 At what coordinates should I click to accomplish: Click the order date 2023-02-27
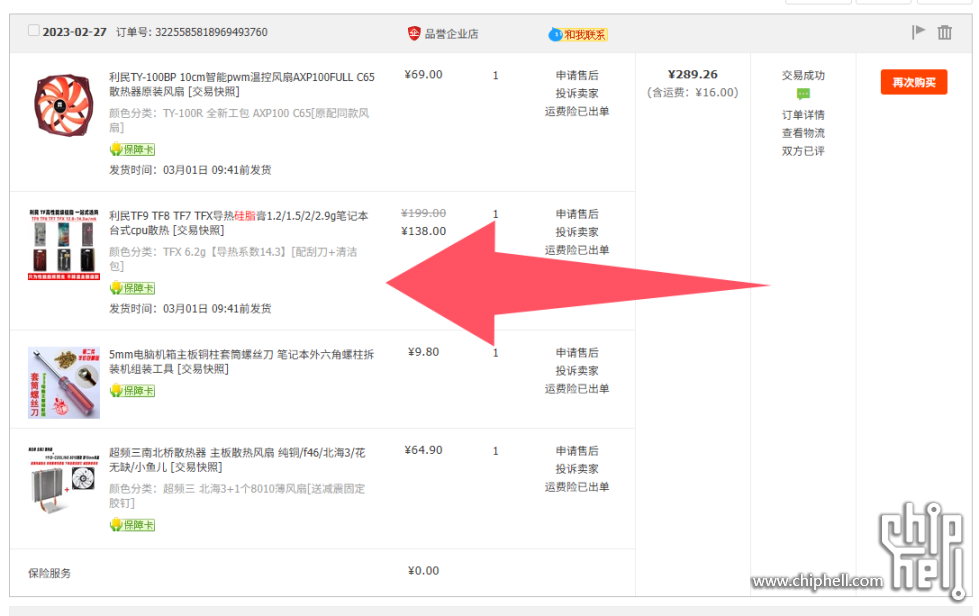(x=74, y=32)
